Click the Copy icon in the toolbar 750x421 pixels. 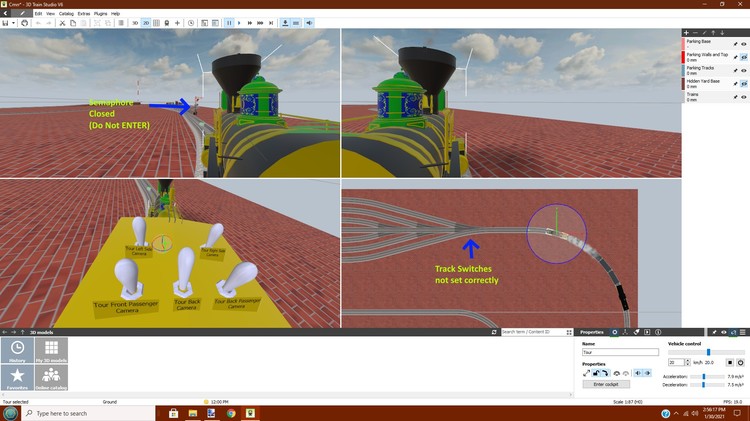pyautogui.click(x=73, y=23)
